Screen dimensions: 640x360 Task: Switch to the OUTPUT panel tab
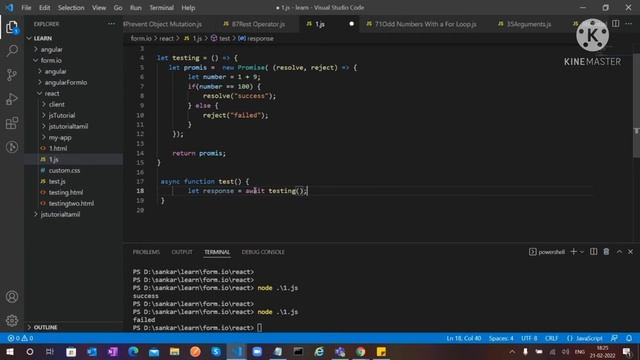point(182,252)
